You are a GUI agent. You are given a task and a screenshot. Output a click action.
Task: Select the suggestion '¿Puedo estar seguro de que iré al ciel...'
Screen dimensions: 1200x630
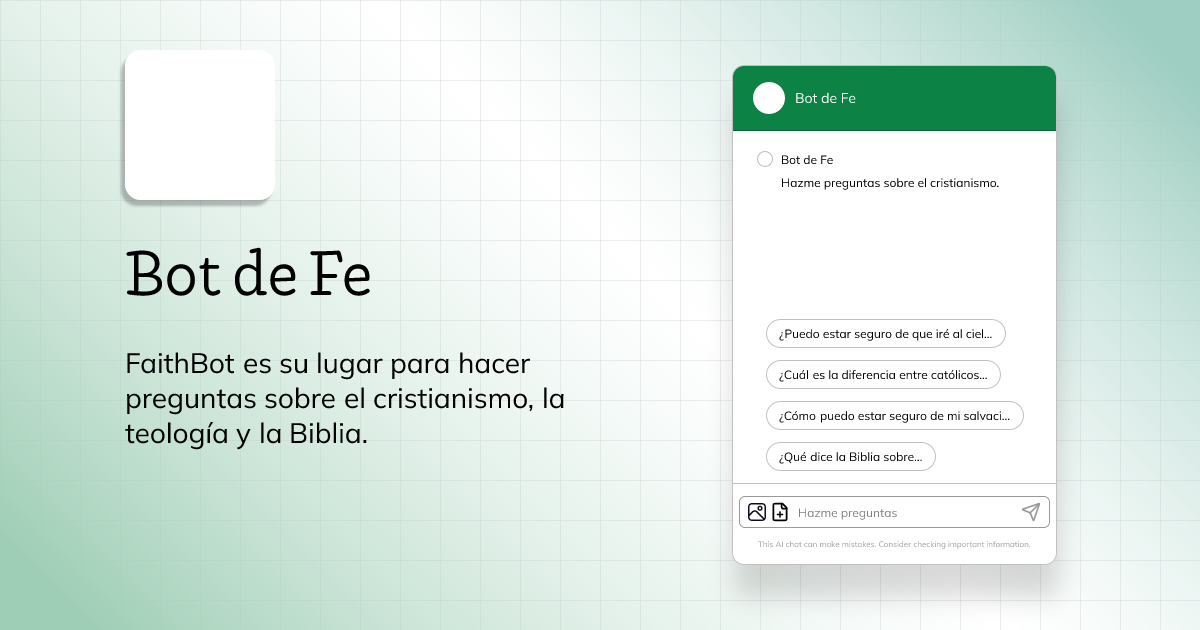click(x=886, y=334)
